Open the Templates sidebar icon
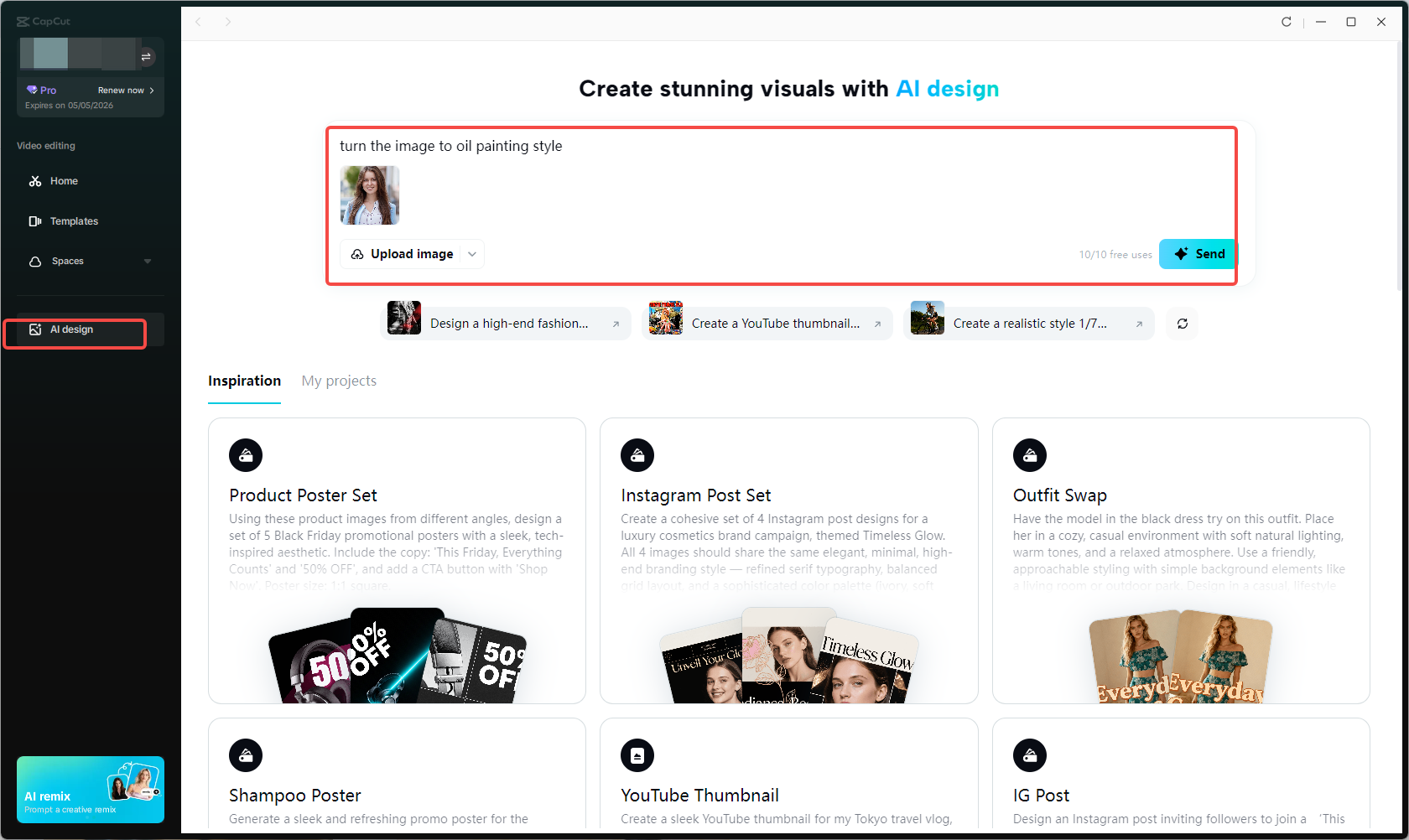This screenshot has height=840, width=1409. 35,221
